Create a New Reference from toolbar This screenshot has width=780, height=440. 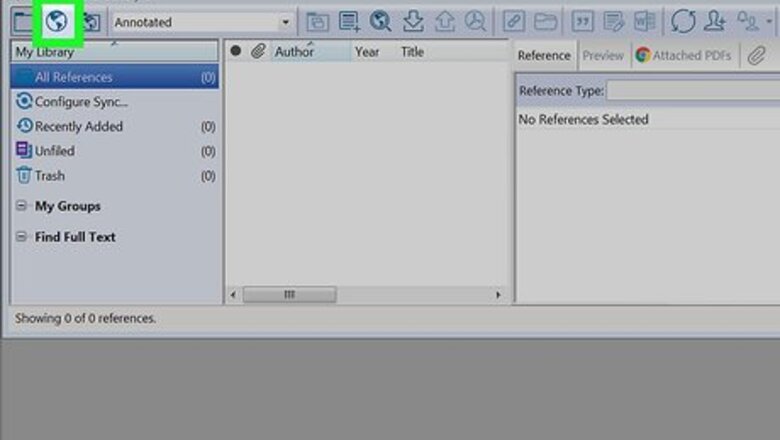tap(349, 22)
